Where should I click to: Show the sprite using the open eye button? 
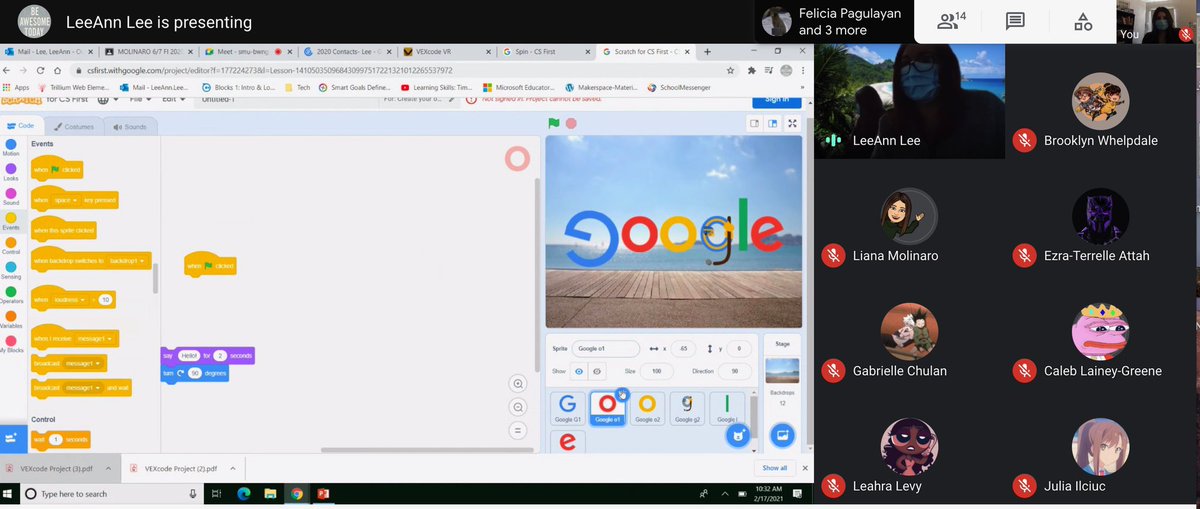click(578, 371)
